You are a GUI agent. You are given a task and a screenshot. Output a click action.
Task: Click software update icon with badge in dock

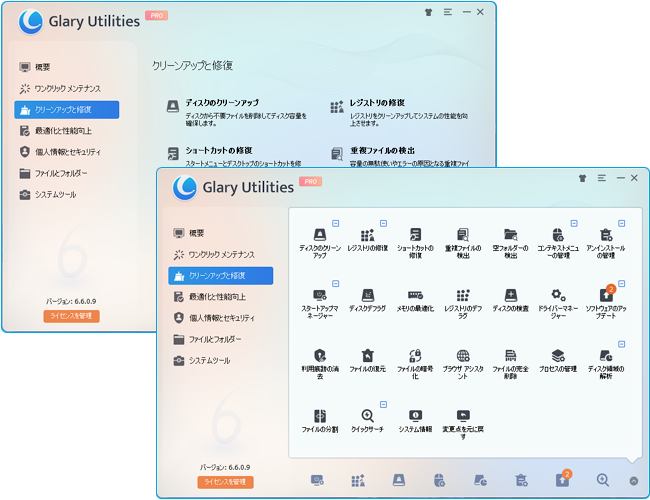pos(563,478)
